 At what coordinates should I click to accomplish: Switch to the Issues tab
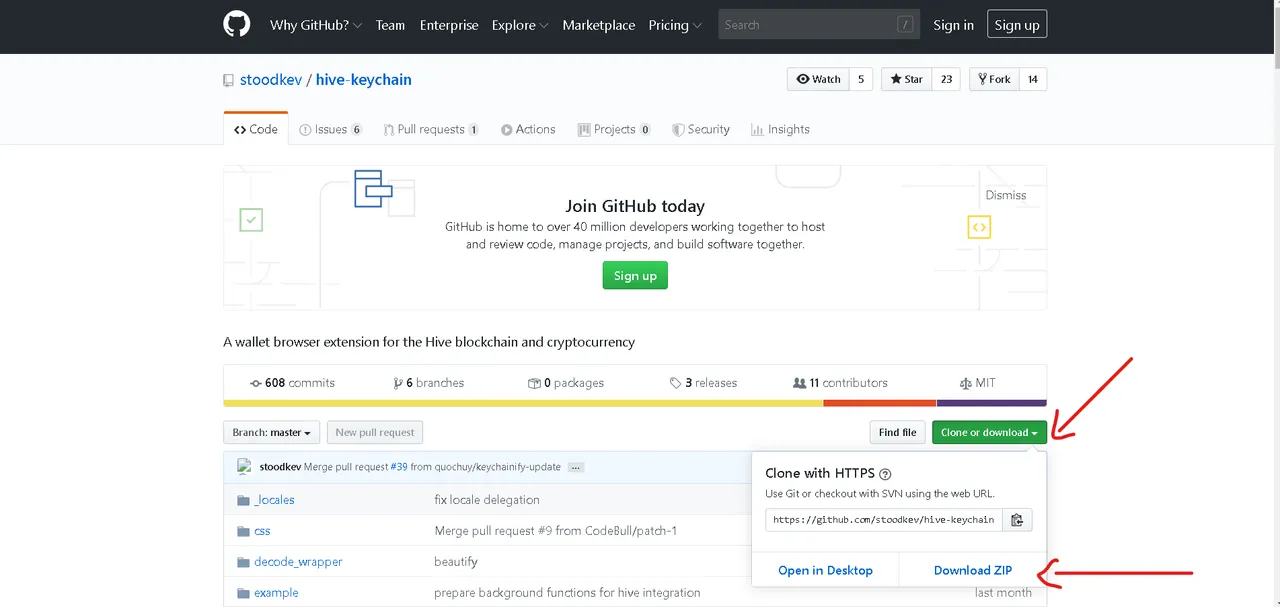(x=331, y=129)
